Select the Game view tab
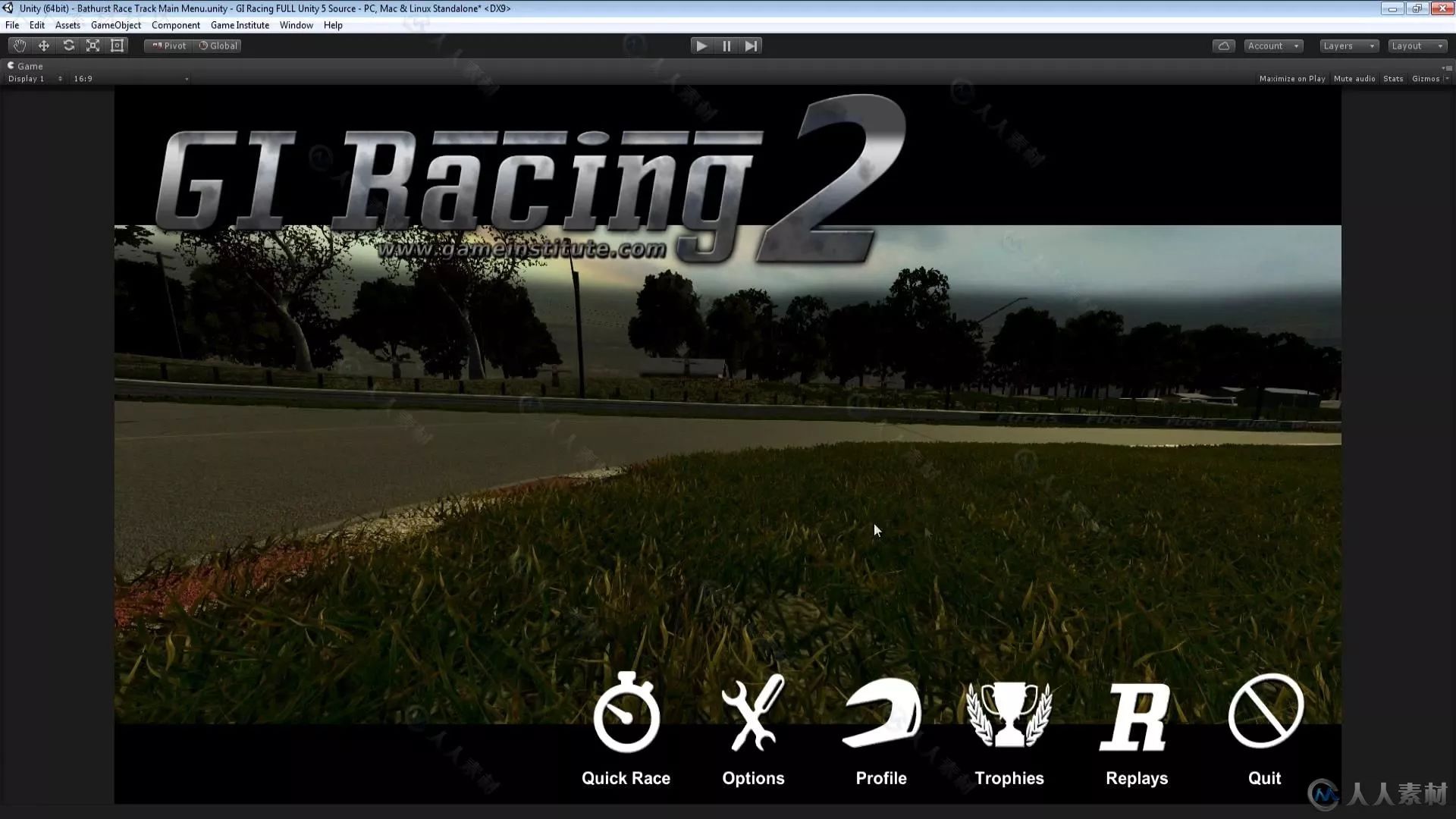Viewport: 1456px width, 819px height. pos(25,66)
